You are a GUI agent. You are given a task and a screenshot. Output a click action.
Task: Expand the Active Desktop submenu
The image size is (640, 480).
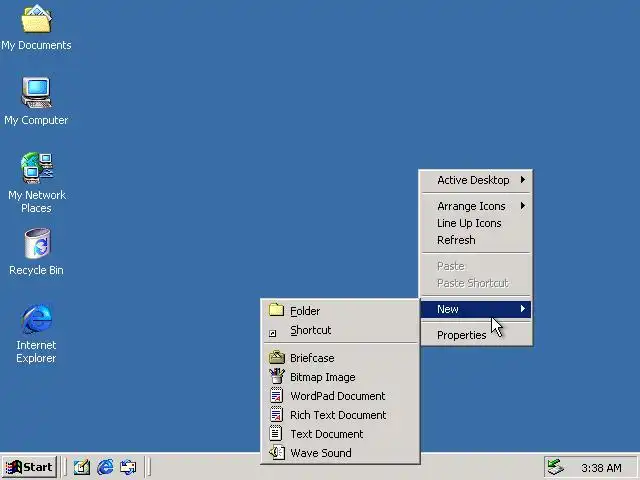pyautogui.click(x=476, y=180)
